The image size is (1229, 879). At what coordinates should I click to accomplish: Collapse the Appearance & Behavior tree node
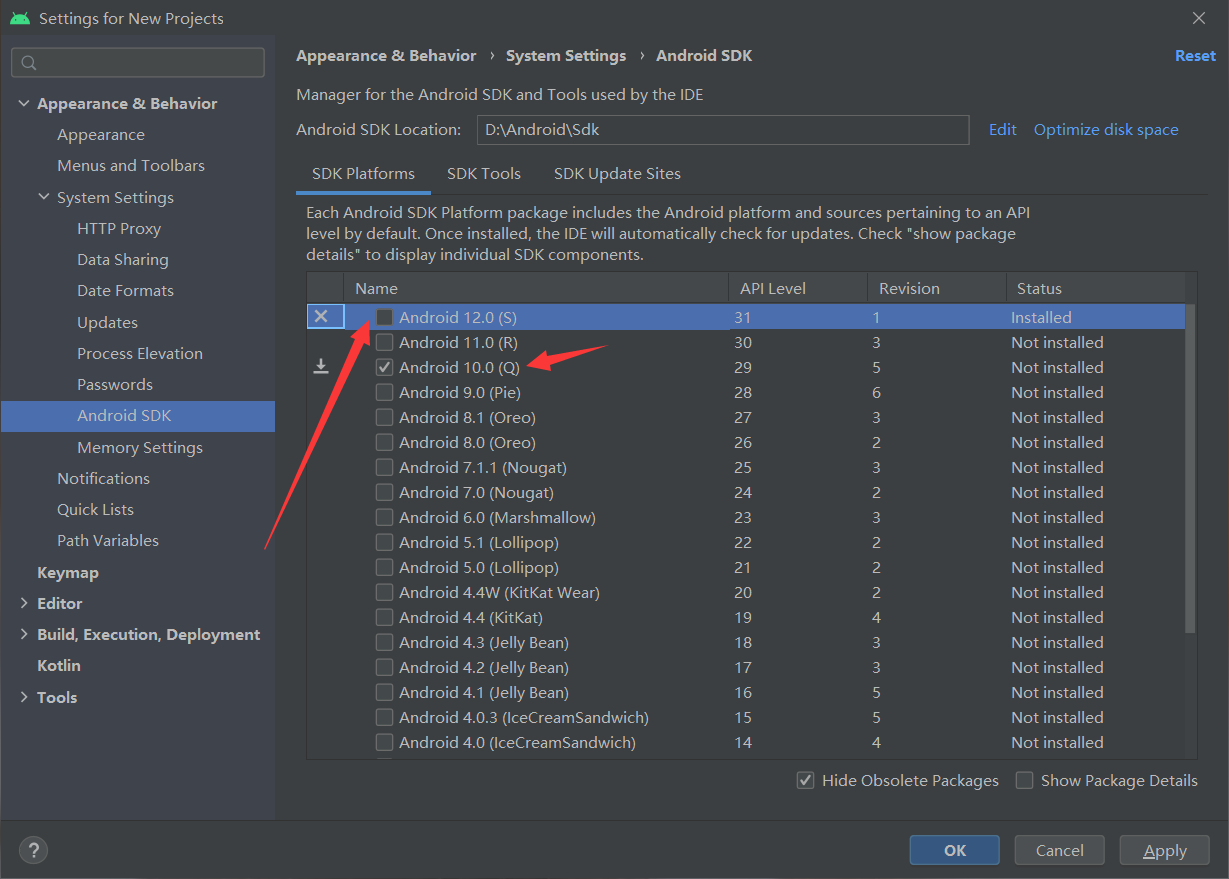click(x=24, y=103)
